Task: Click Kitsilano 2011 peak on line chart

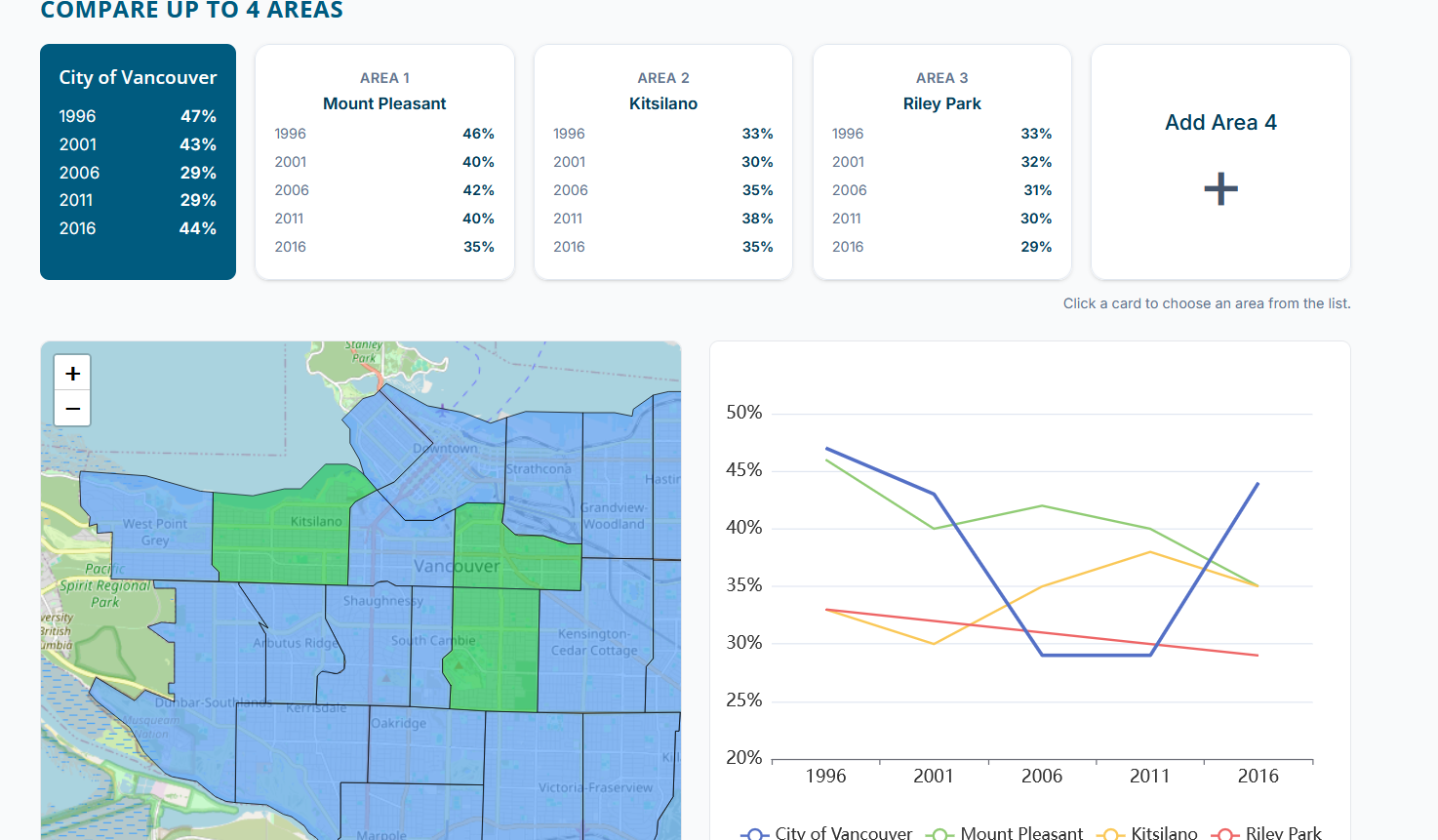Action: pos(1150,552)
